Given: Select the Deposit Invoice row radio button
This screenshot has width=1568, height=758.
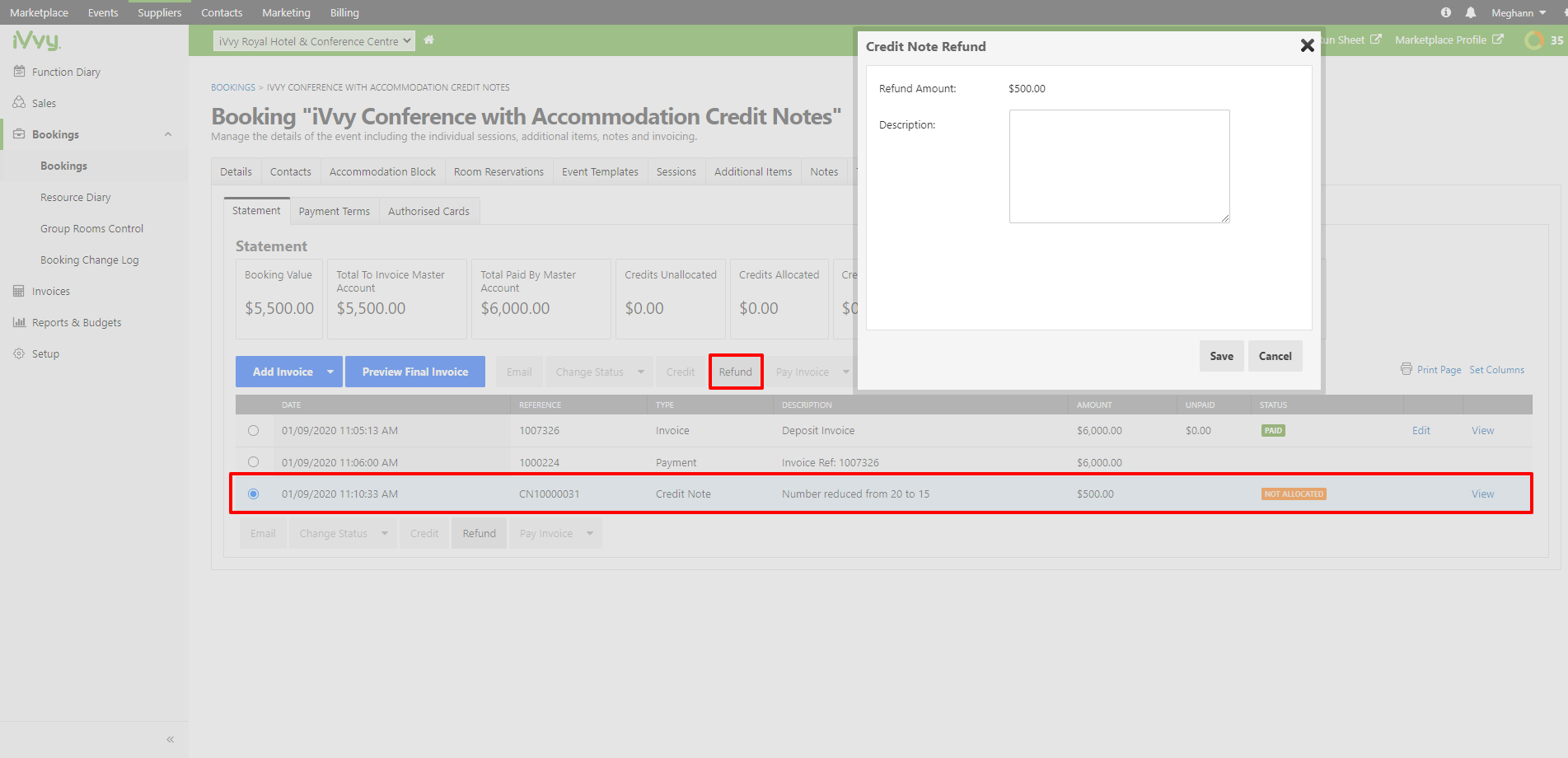Looking at the screenshot, I should point(253,430).
